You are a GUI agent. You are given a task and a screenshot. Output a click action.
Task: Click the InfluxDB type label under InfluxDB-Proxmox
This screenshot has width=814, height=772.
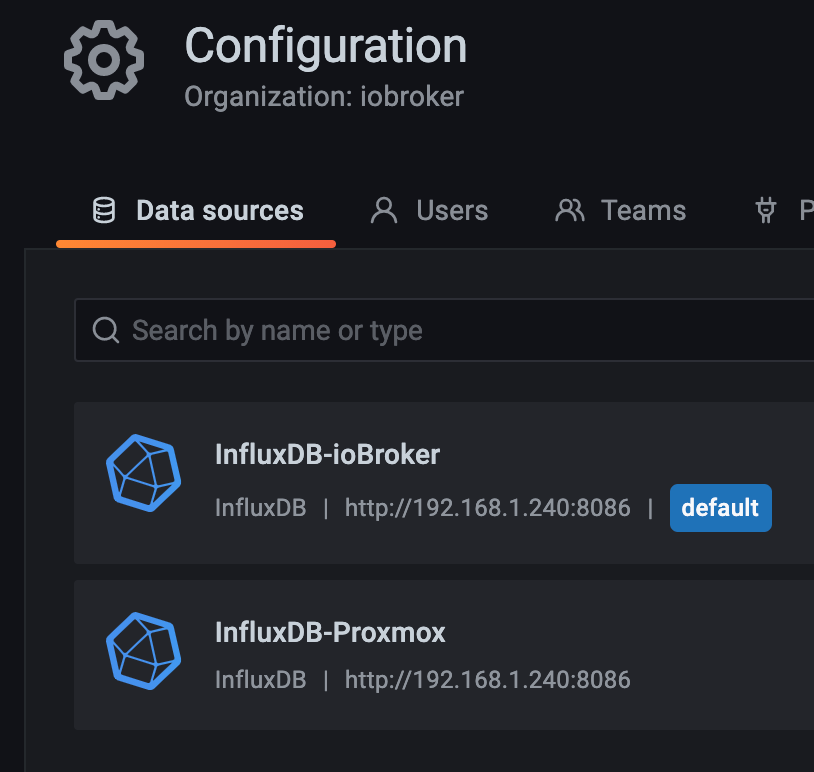261,680
